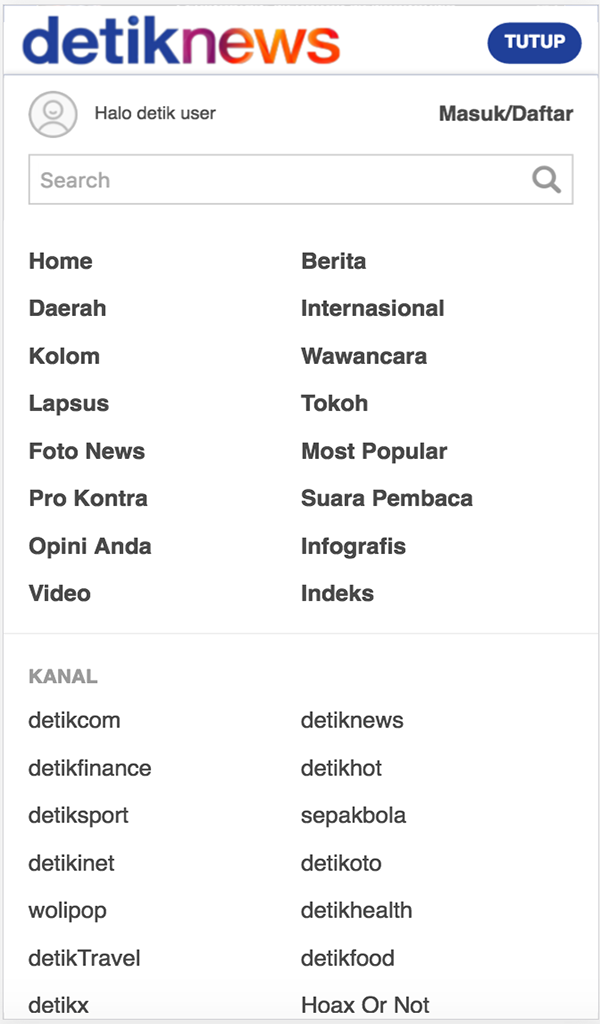Screen dimensions: 600x1024
Task: Click the search magnifier icon
Action: [x=546, y=179]
